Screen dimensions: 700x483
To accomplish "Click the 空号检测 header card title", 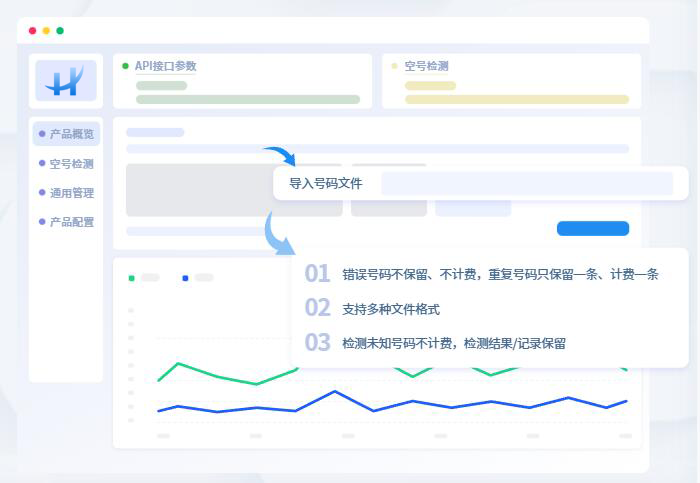I will pyautogui.click(x=426, y=66).
